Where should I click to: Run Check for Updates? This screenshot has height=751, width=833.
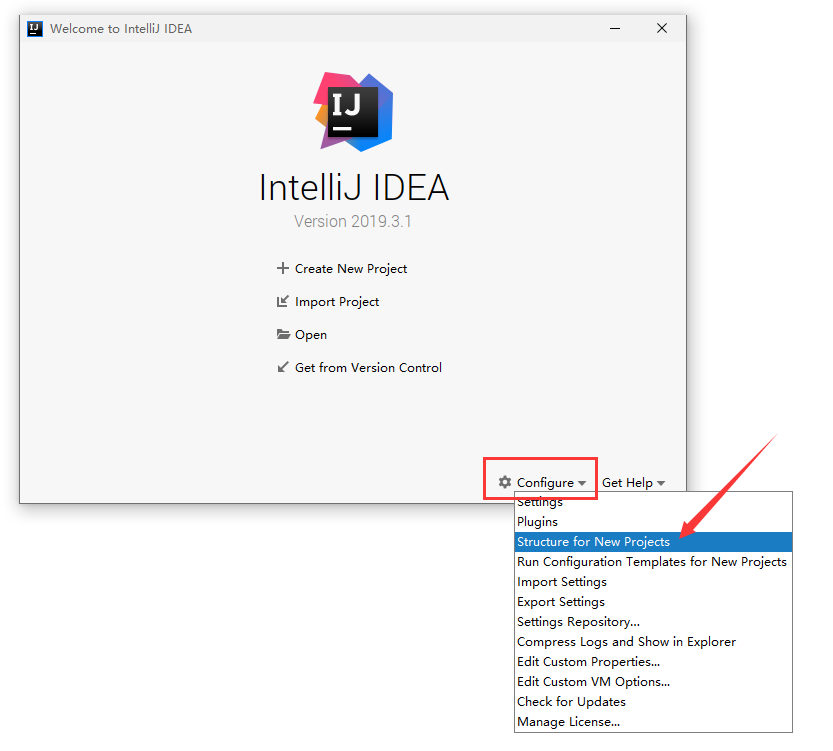pos(653,702)
